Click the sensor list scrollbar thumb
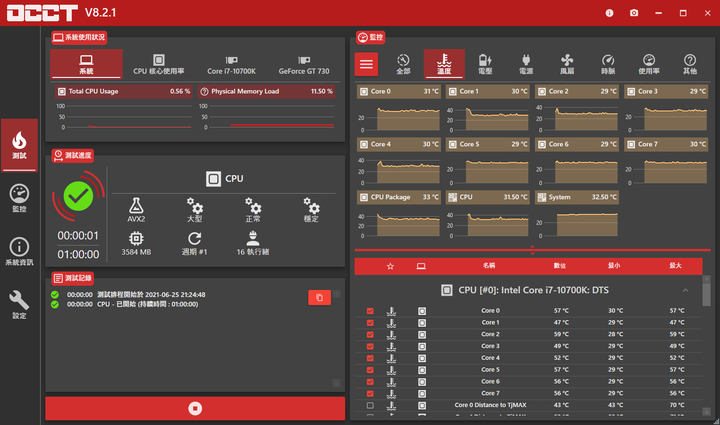 point(707,295)
